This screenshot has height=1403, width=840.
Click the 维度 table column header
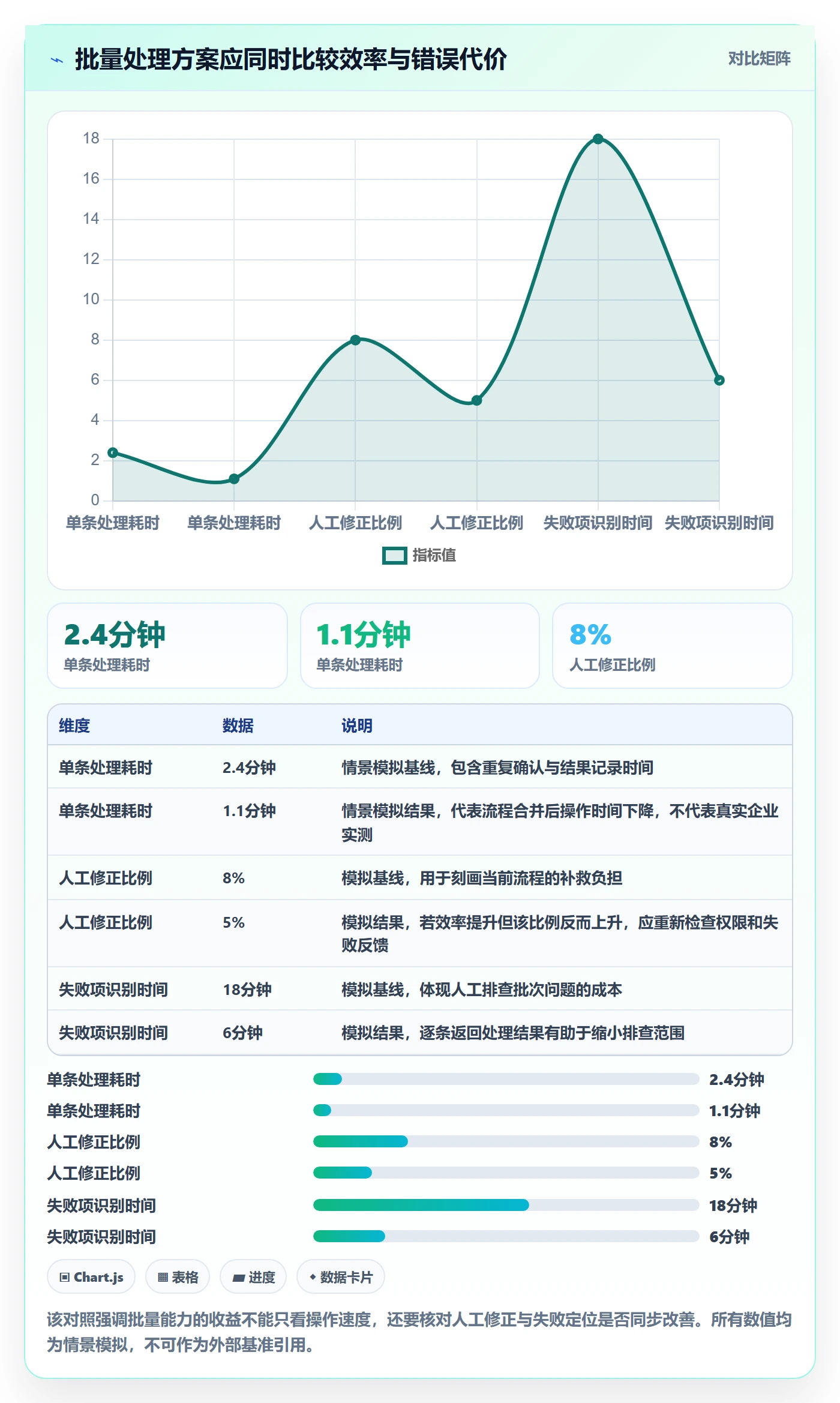pyautogui.click(x=74, y=726)
